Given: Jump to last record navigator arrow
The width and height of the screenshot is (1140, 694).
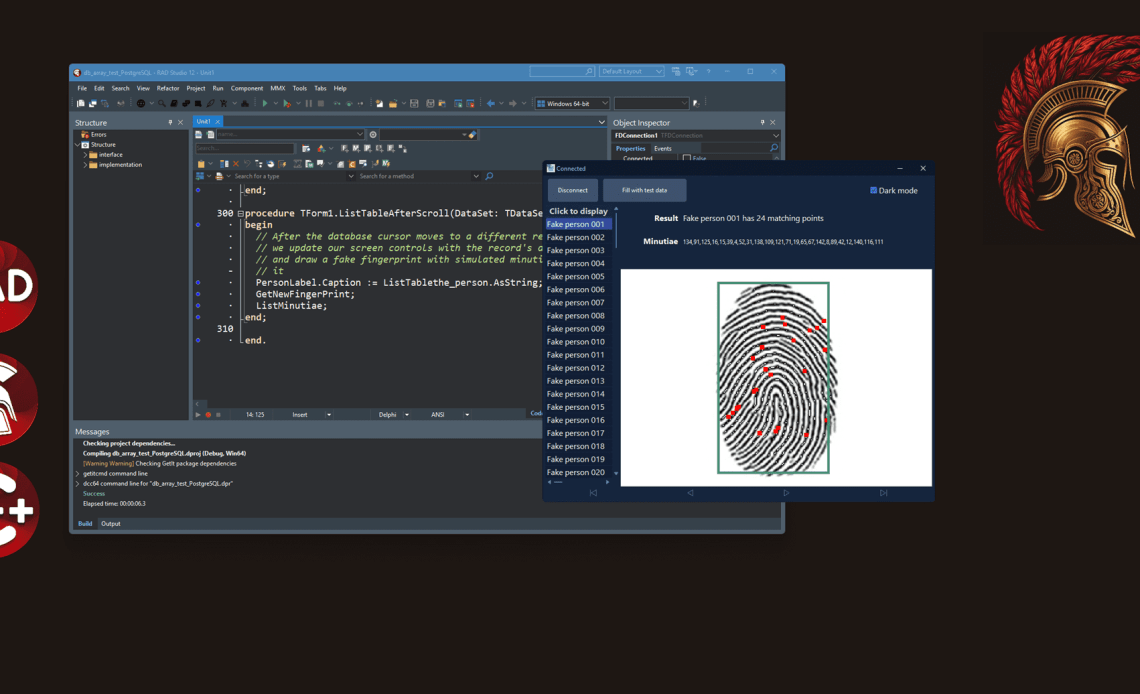Looking at the screenshot, I should pos(883,492).
